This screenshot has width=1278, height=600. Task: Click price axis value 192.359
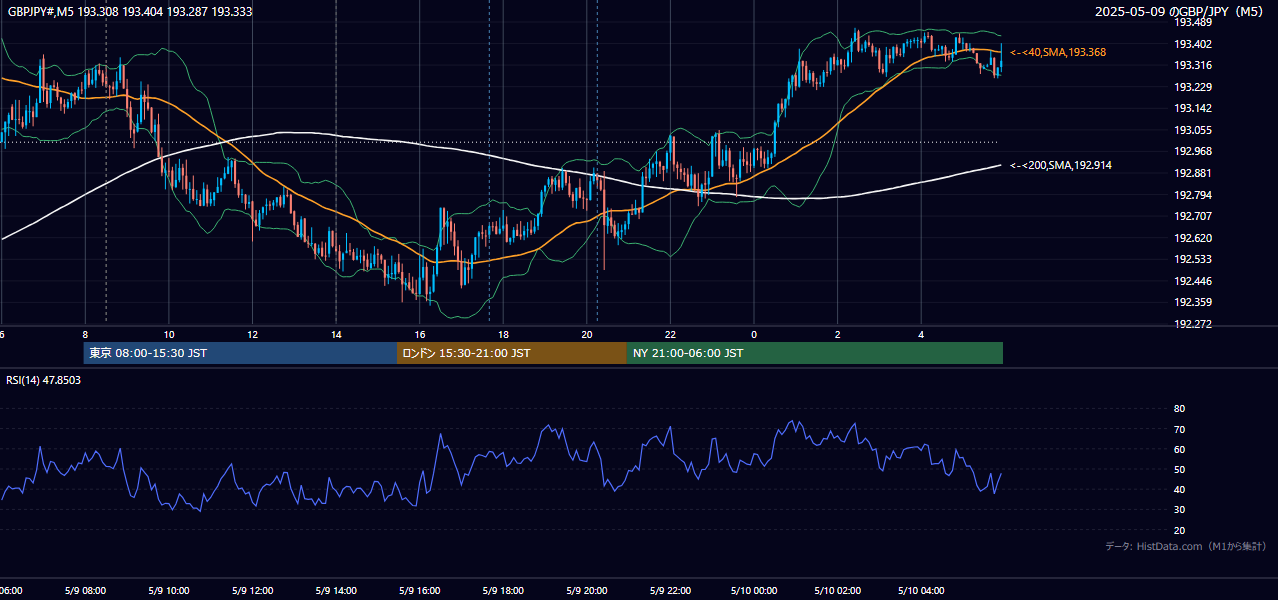(1193, 302)
